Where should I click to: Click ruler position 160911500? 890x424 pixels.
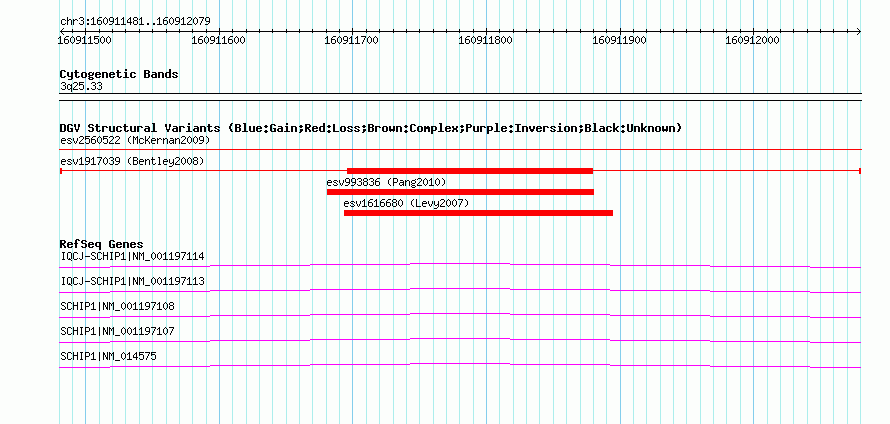pos(85,40)
